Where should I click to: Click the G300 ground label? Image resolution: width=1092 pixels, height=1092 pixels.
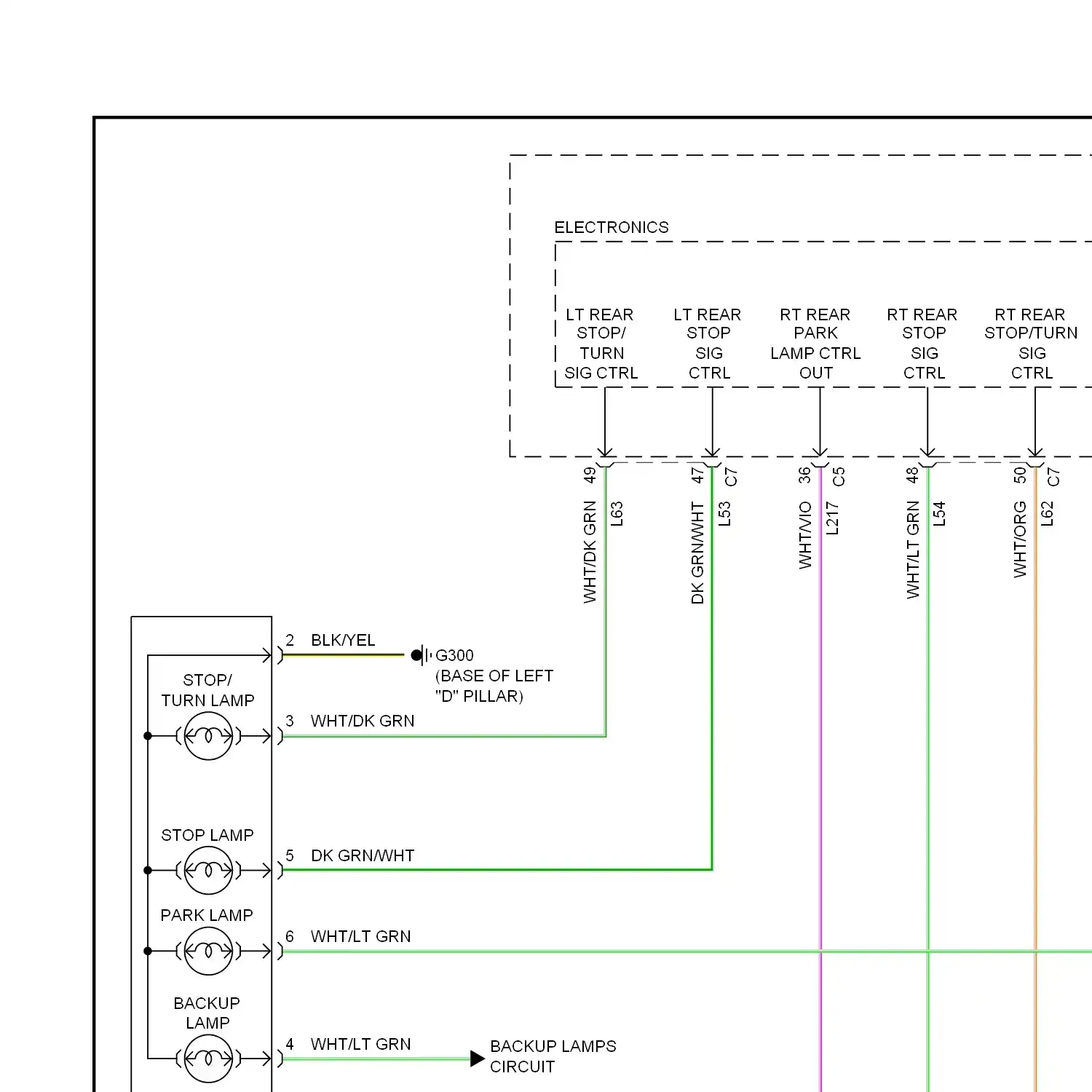(454, 655)
